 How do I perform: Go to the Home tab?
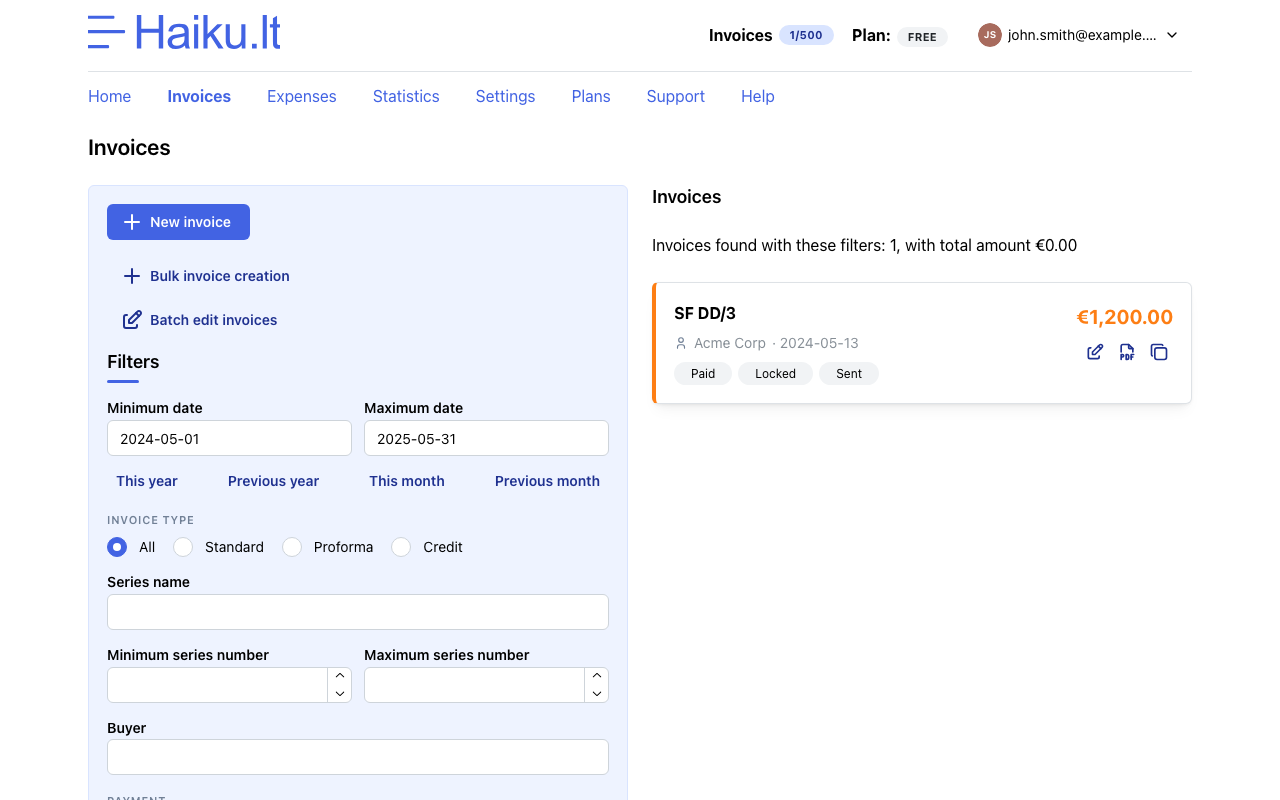pos(110,96)
